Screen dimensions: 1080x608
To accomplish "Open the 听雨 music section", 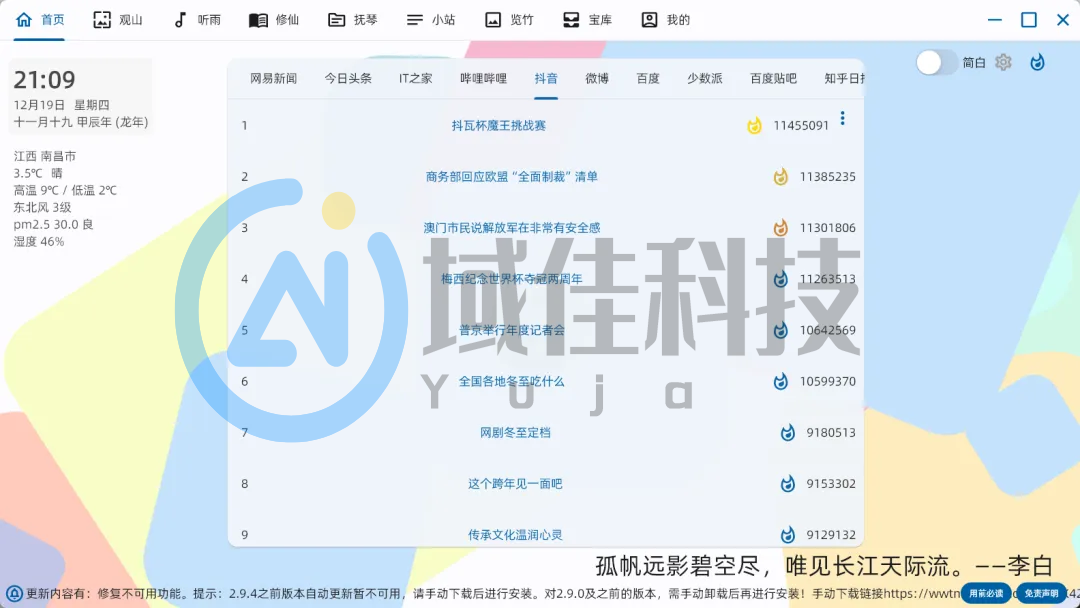I will pyautogui.click(x=196, y=20).
